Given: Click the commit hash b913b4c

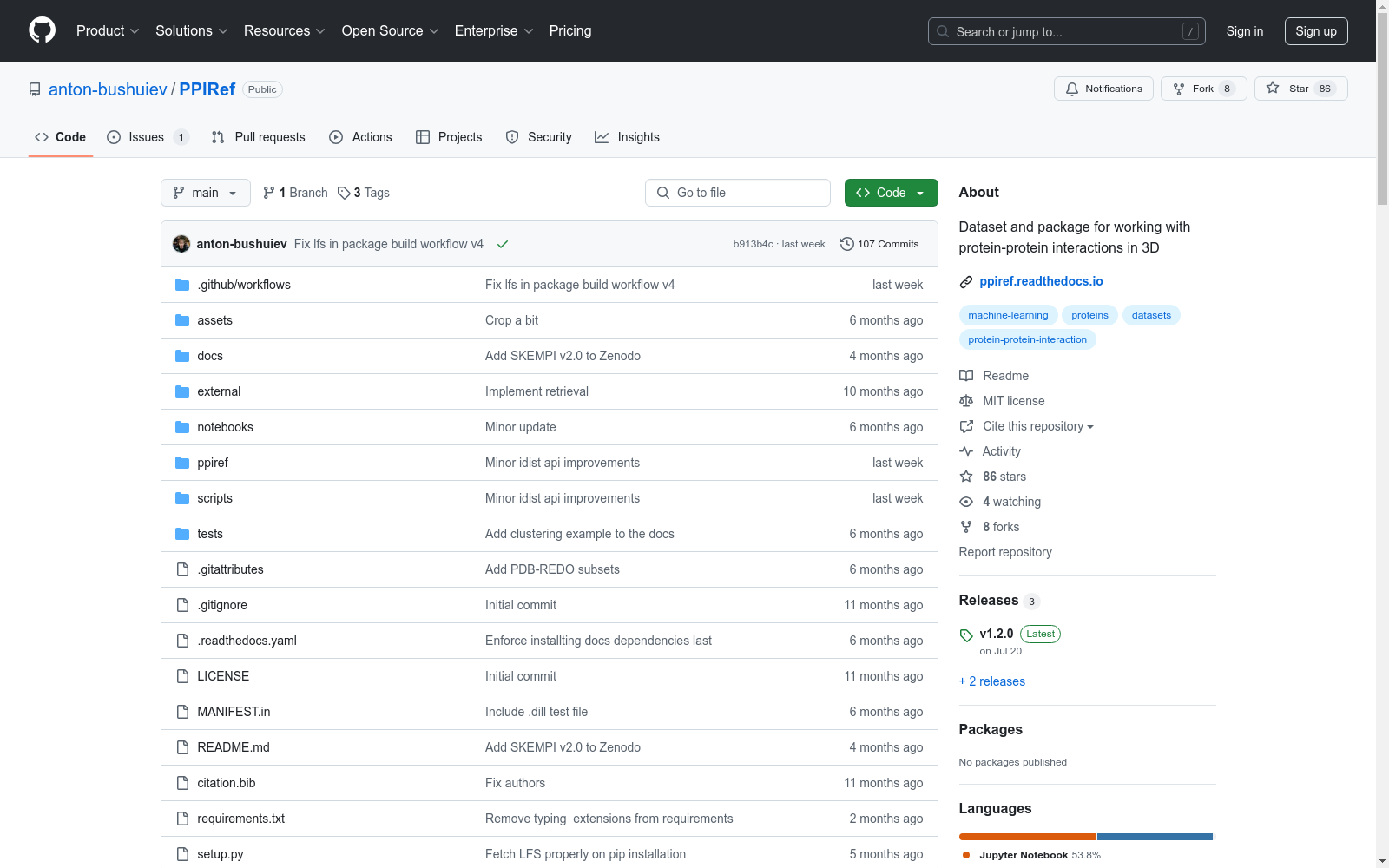Looking at the screenshot, I should click(x=753, y=244).
